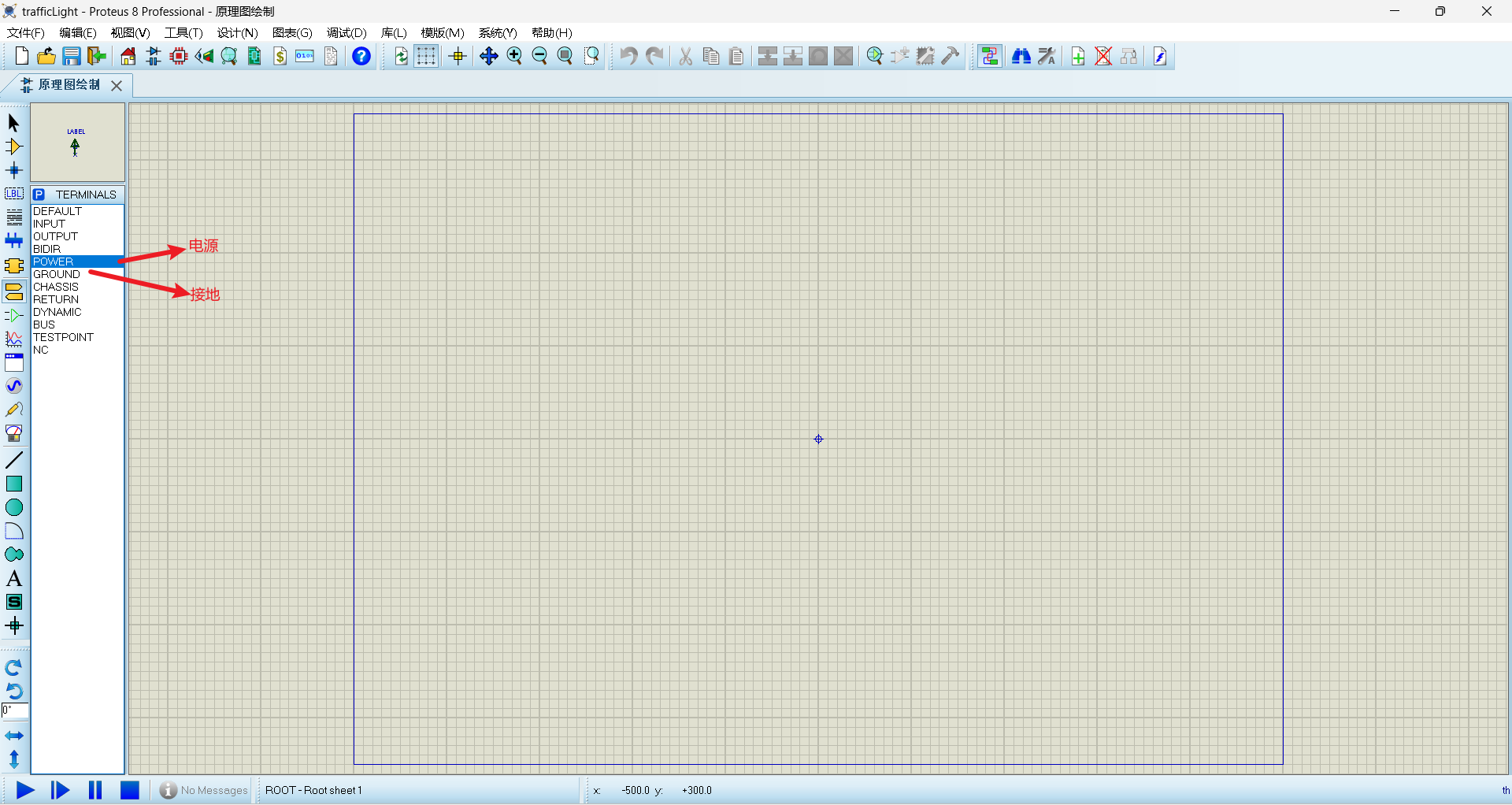Start the simulation with Play button
This screenshot has height=805, width=1512.
[25, 790]
